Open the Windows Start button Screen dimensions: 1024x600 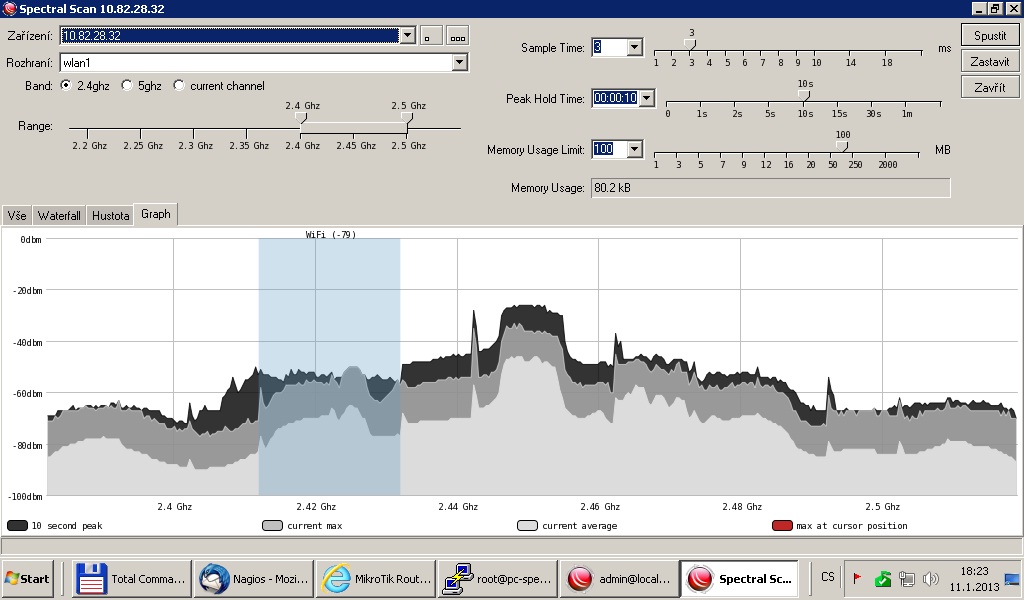pyautogui.click(x=27, y=578)
